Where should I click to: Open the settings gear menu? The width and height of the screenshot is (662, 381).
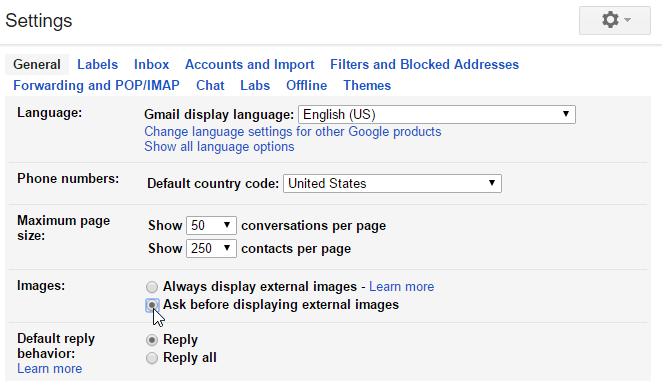pos(615,20)
